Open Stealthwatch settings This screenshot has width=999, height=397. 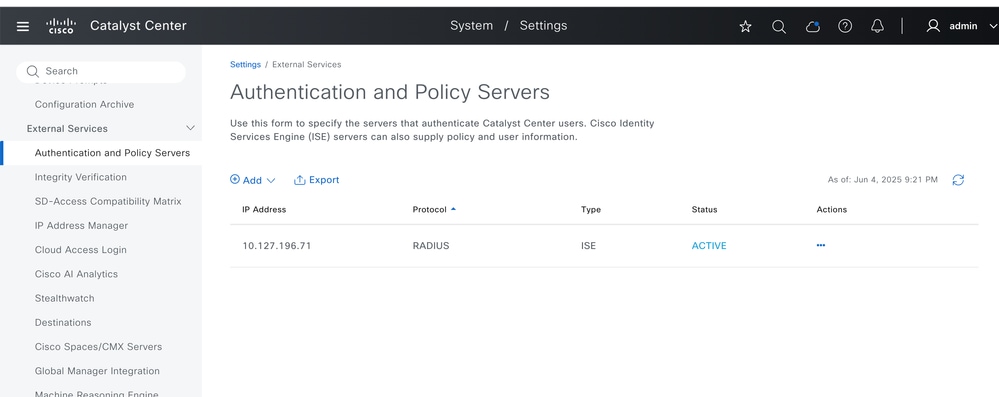click(64, 298)
